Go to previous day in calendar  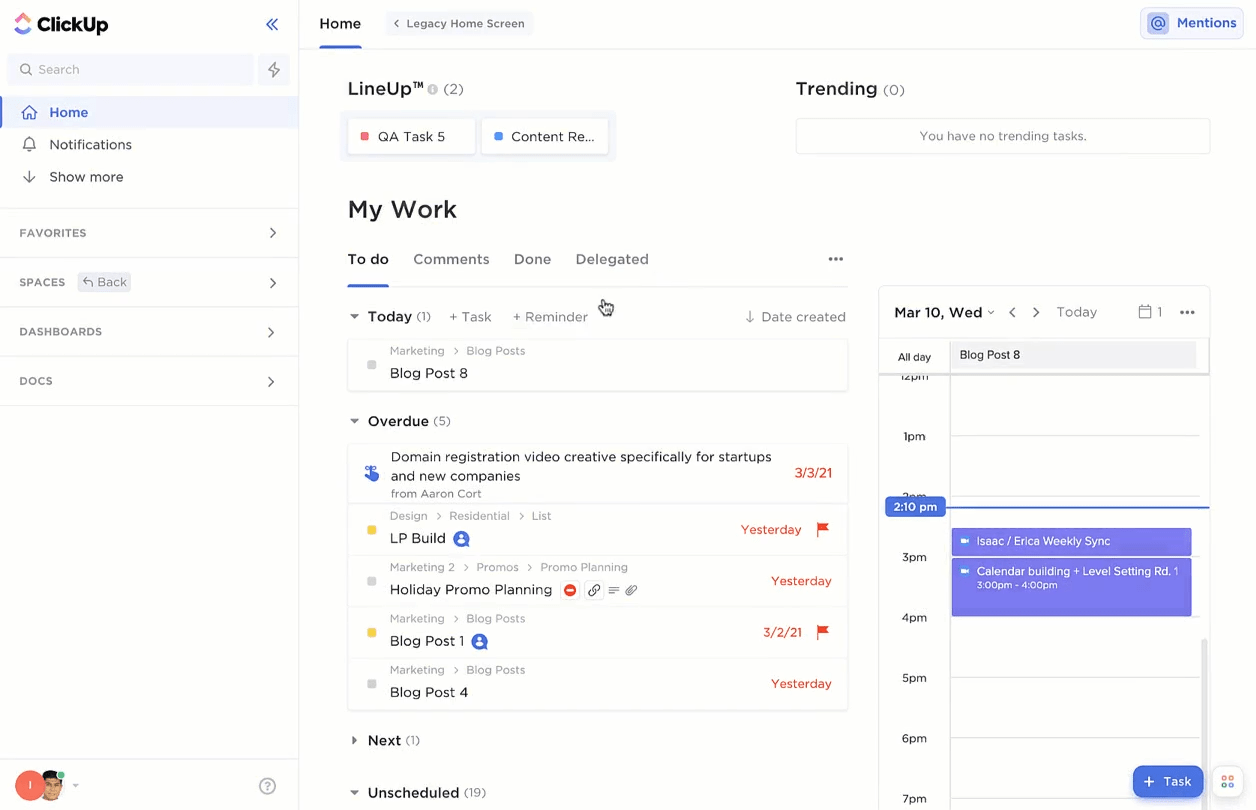coord(1012,312)
